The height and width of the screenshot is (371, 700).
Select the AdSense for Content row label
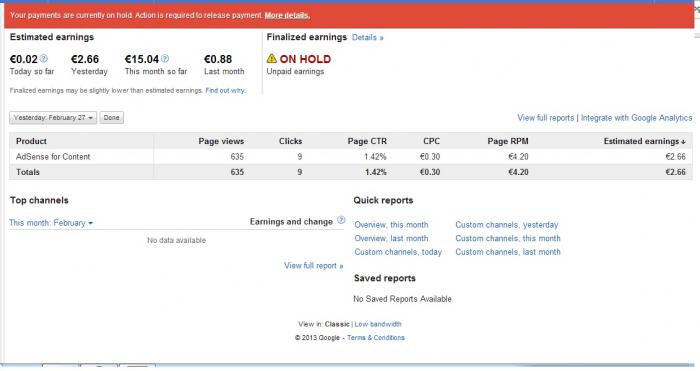(53, 157)
